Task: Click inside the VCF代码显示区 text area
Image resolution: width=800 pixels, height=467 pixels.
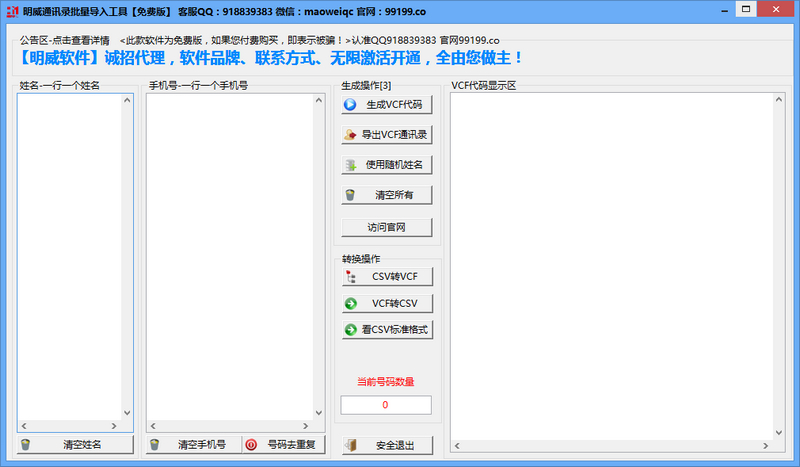Action: pyautogui.click(x=612, y=266)
